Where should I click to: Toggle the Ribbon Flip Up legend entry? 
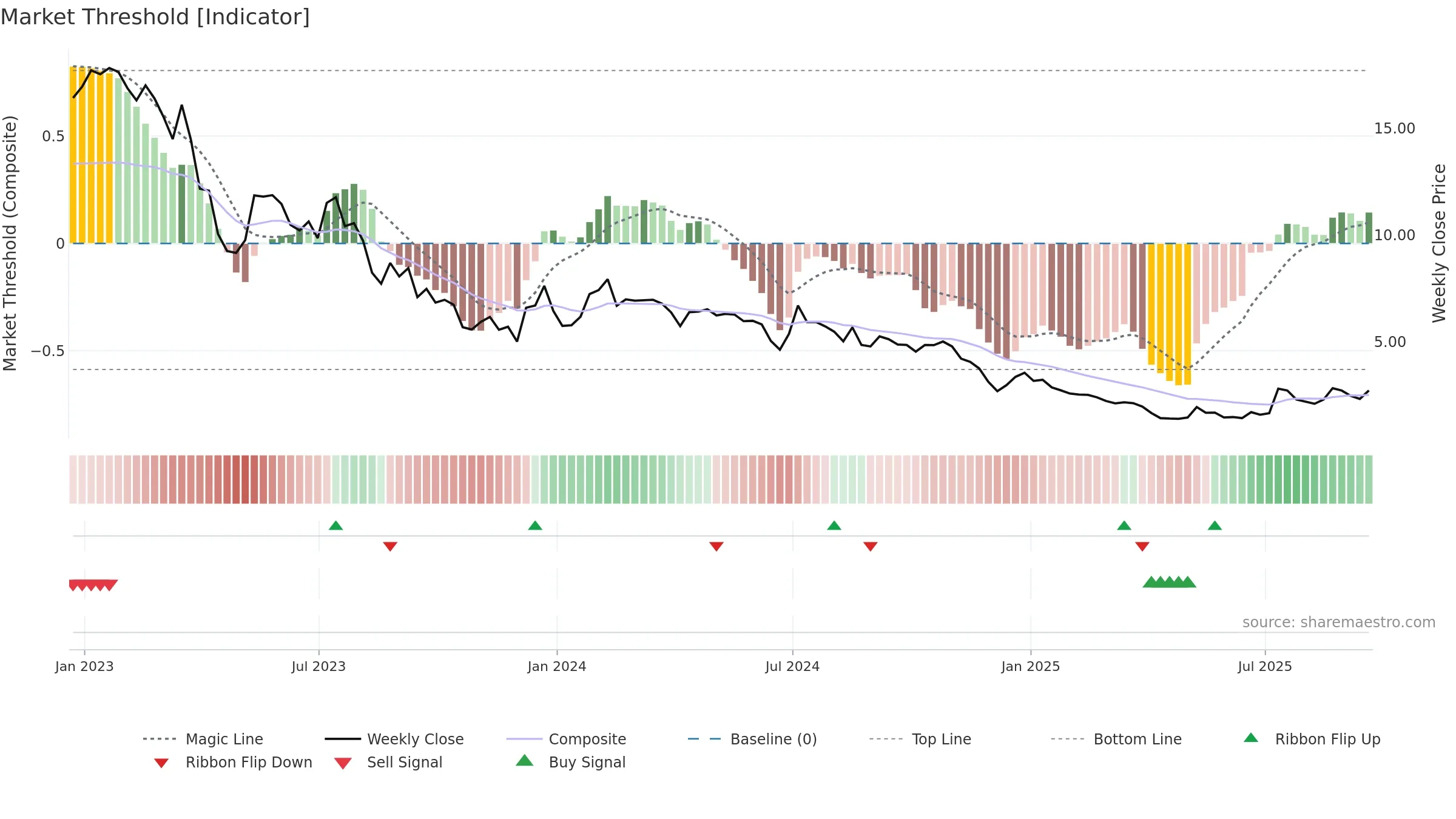(1312, 739)
